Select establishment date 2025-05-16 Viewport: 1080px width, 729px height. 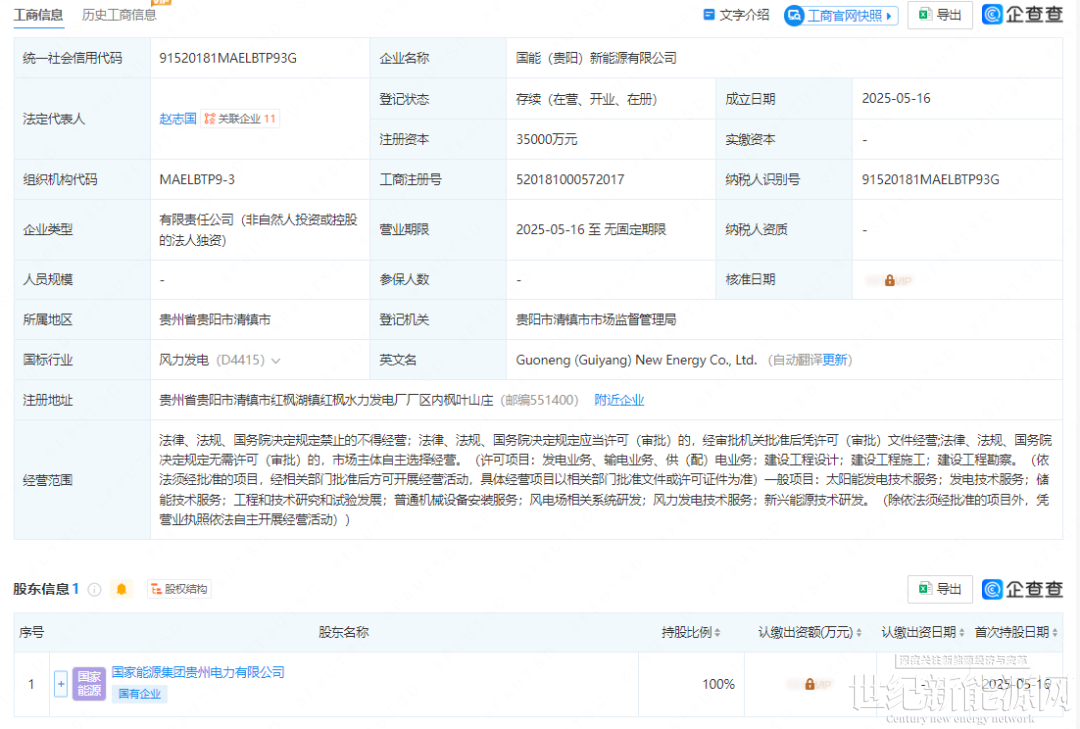(x=895, y=99)
